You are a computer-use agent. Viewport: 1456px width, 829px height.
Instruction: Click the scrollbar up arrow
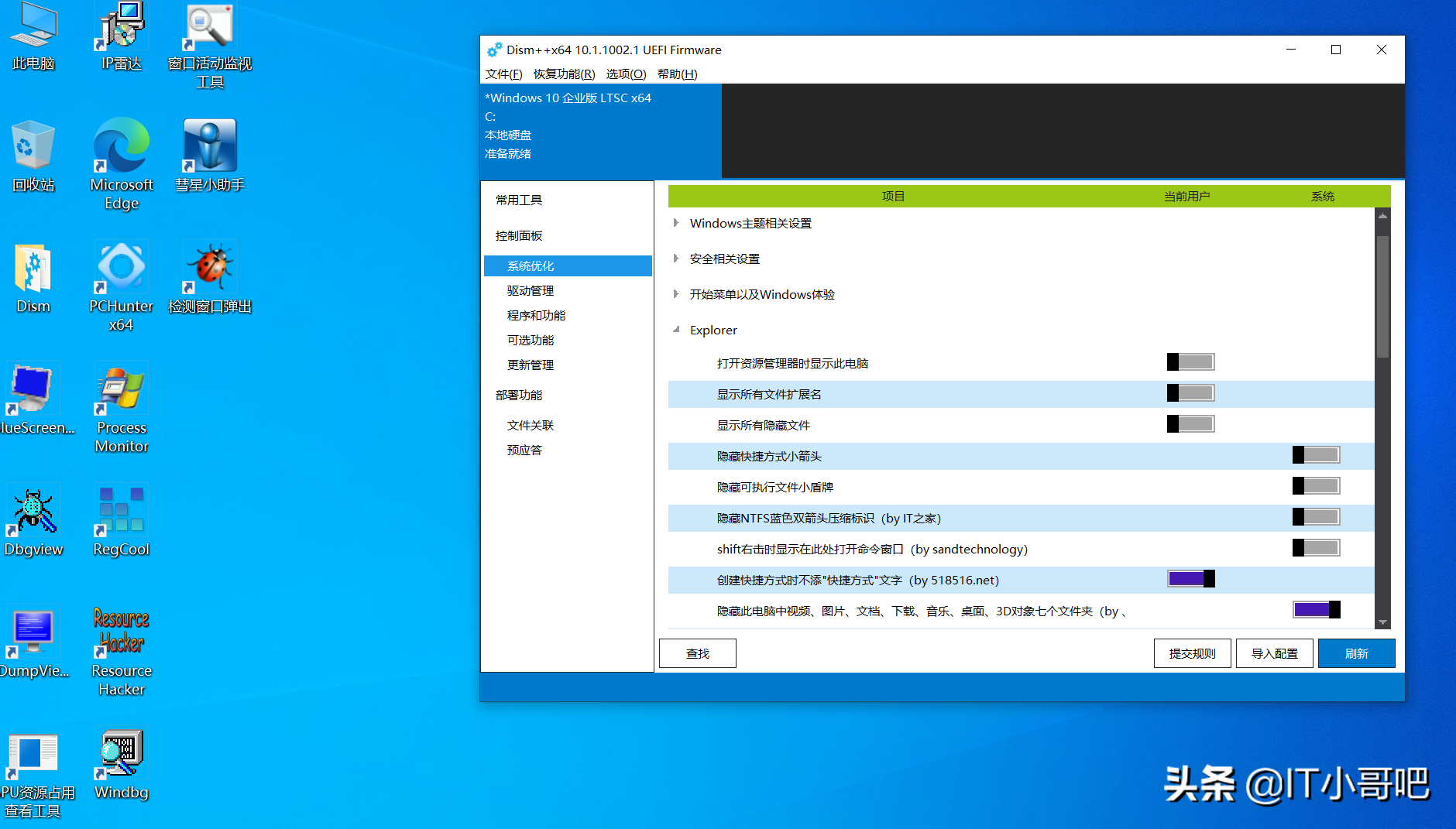(1382, 215)
